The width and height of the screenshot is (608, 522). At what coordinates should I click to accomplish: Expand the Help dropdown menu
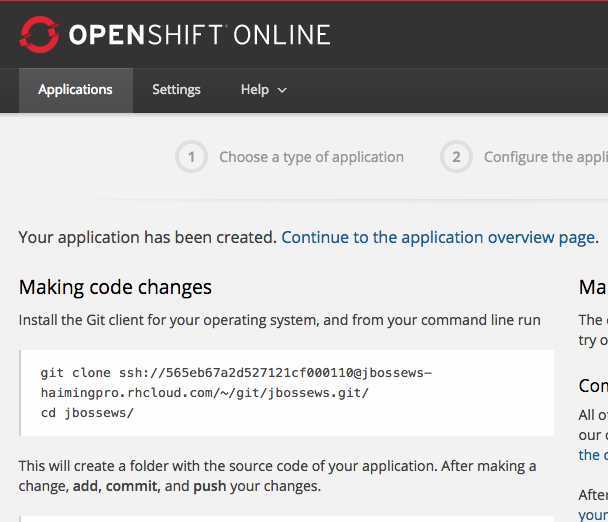click(x=264, y=90)
